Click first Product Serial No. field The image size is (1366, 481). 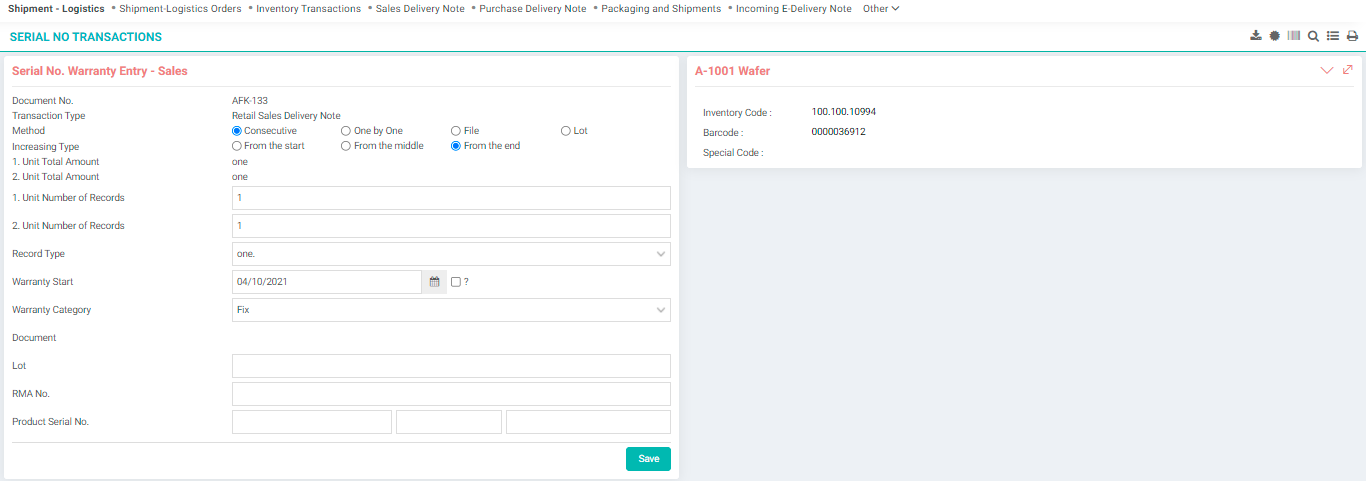point(312,422)
